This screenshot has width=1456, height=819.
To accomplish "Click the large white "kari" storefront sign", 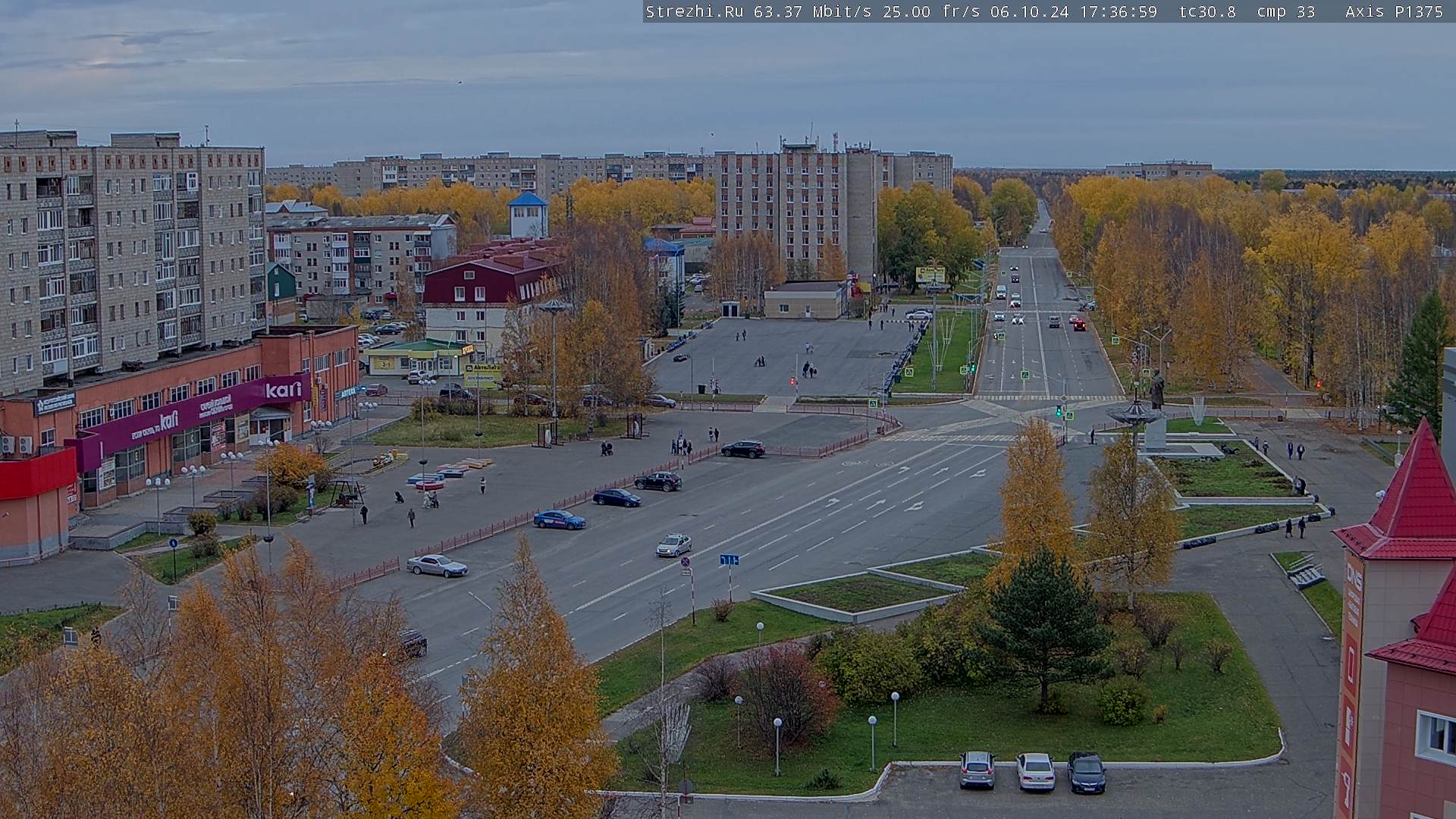I will [284, 390].
